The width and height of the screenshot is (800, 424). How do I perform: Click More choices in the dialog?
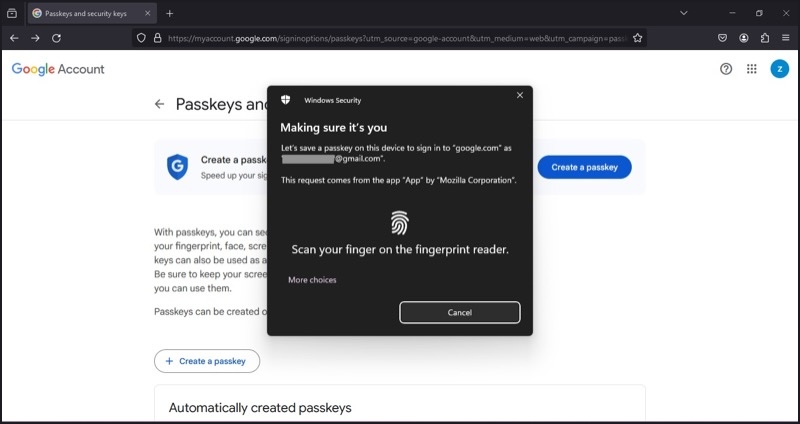pos(312,280)
